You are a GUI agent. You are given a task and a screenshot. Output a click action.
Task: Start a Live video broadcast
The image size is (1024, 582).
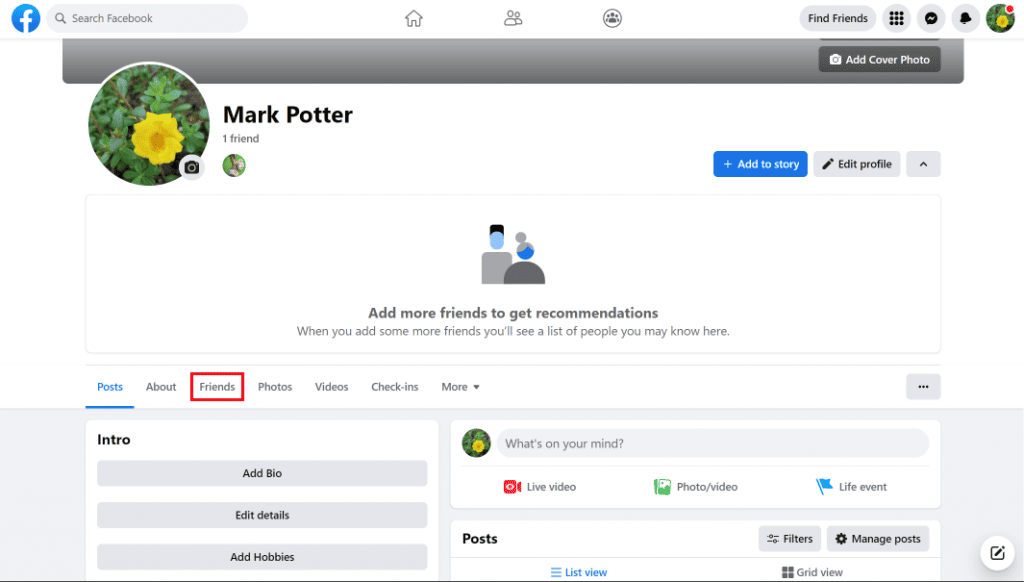539,486
